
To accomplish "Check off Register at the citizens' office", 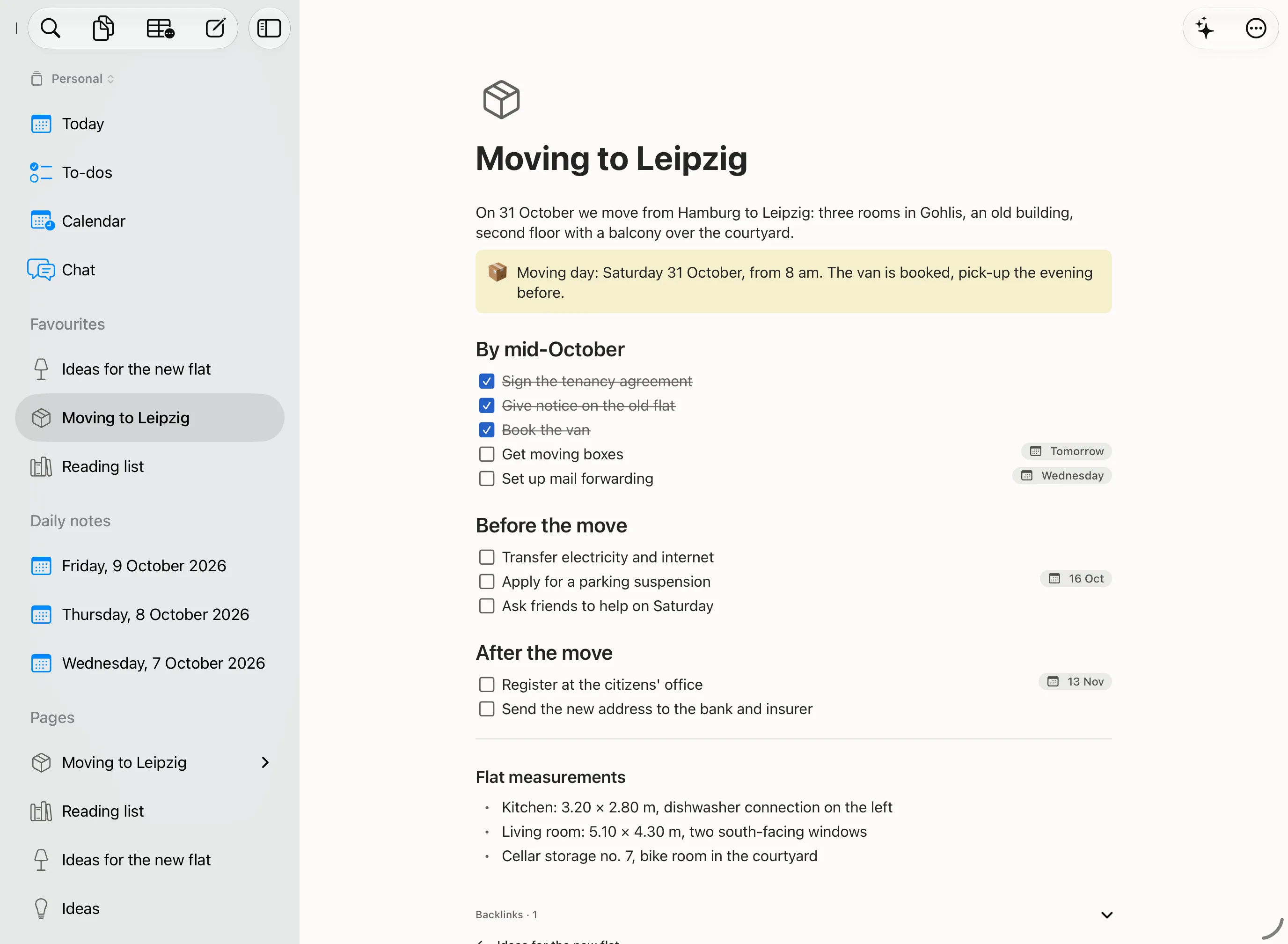I will 487,684.
